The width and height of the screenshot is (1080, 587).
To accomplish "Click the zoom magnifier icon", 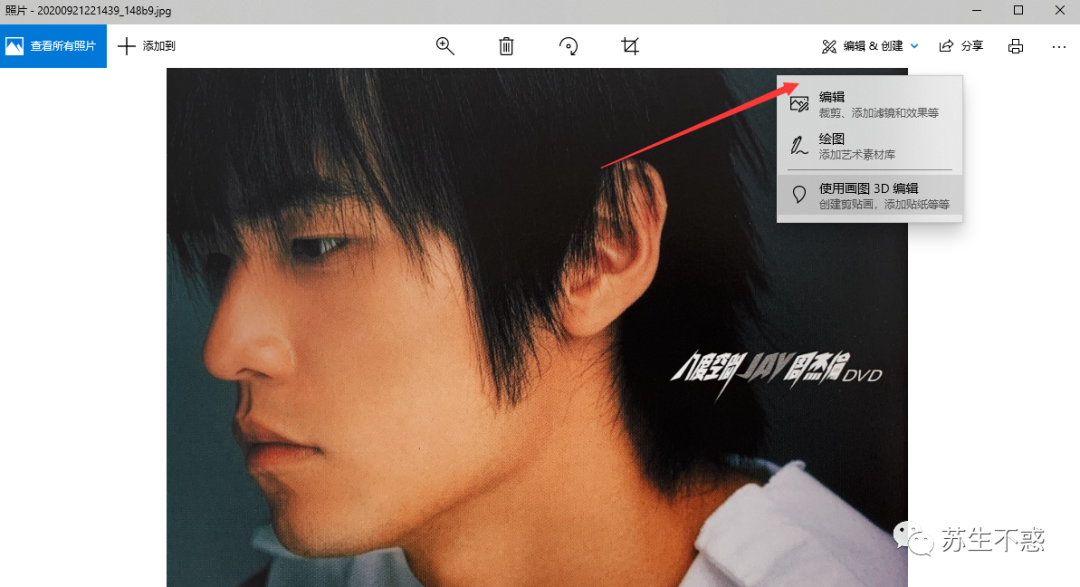I will 445,46.
